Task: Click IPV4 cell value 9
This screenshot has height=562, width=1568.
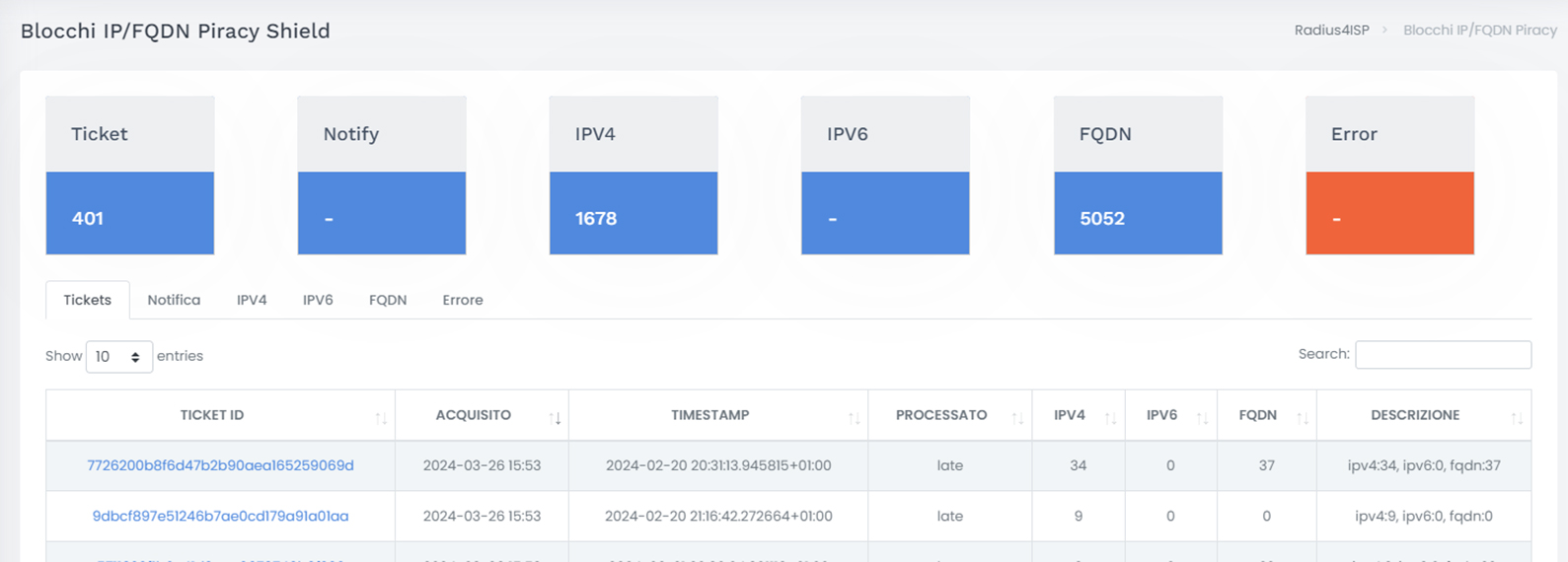Action: tap(1078, 516)
